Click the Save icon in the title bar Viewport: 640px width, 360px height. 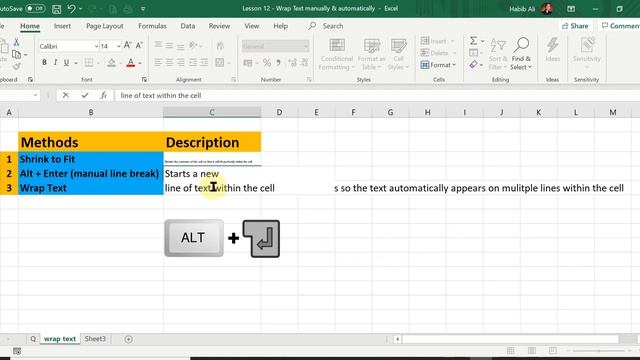click(x=56, y=9)
